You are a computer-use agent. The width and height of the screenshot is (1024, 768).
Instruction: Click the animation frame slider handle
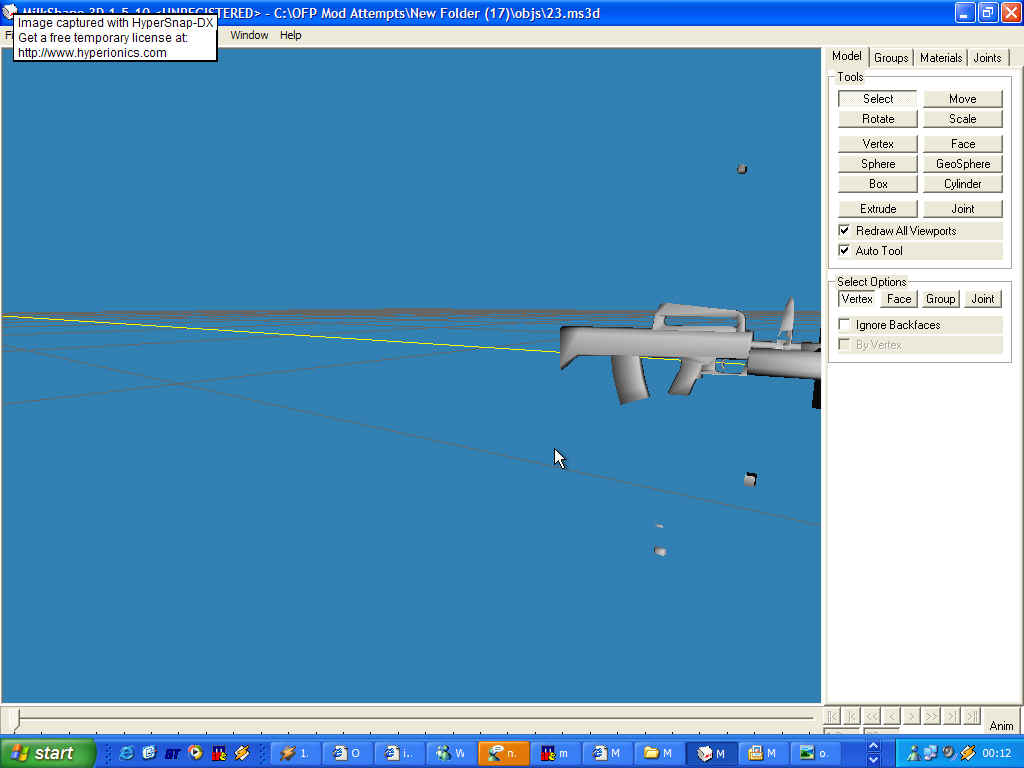pos(14,717)
